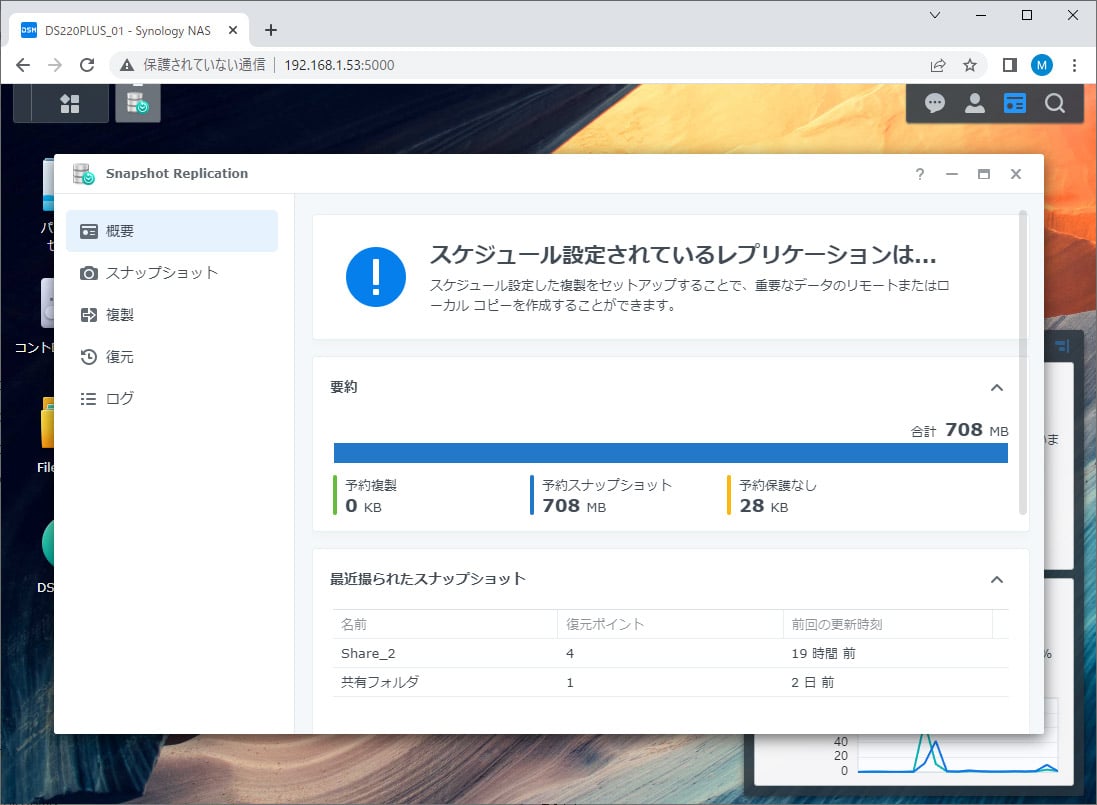Collapse the 最近撮られたスナップショット panel chevron
Viewport: 1097px width, 805px height.
pos(997,580)
